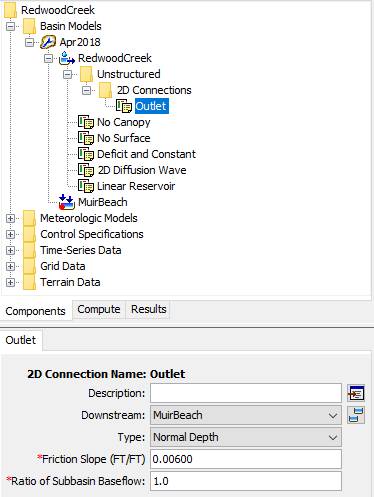Click the RedwoodCreek project folder icon
The height and width of the screenshot is (497, 374).
point(10,10)
